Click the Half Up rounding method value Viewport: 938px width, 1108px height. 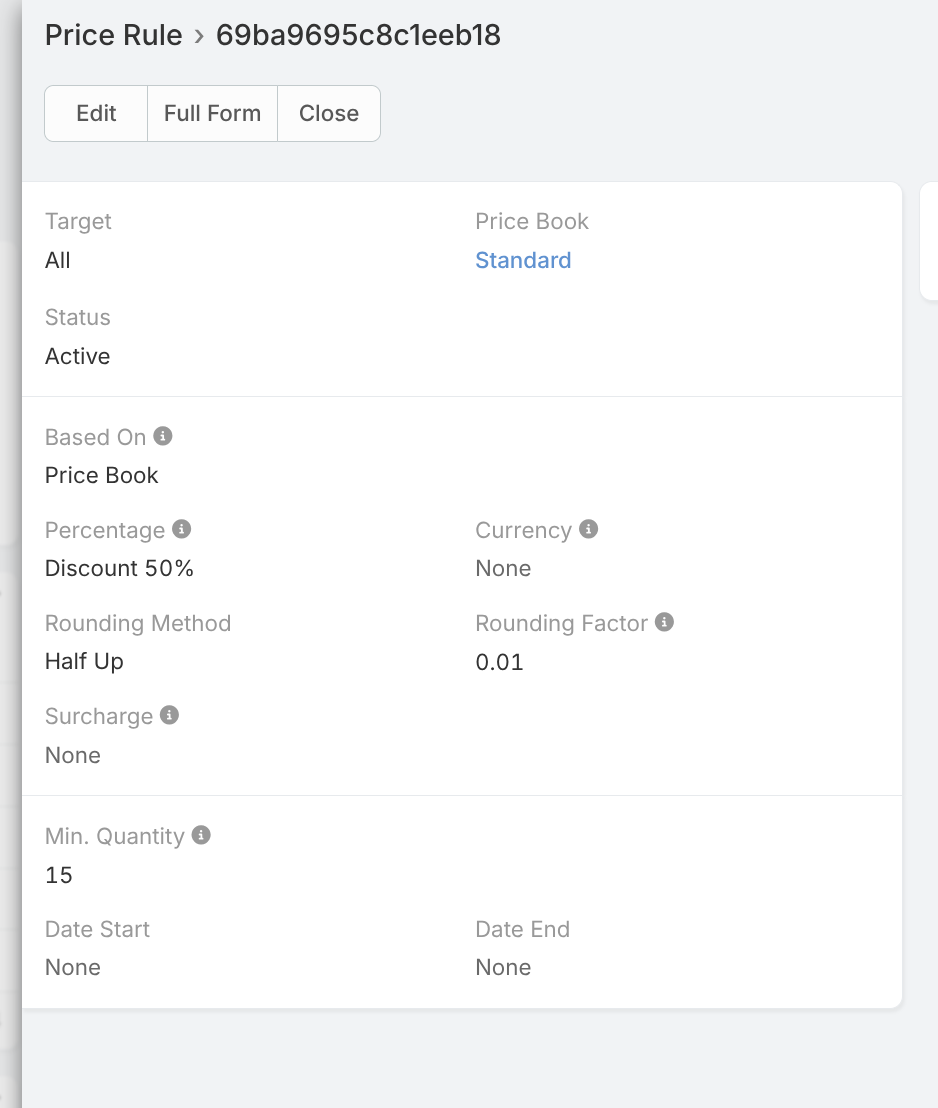(84, 662)
